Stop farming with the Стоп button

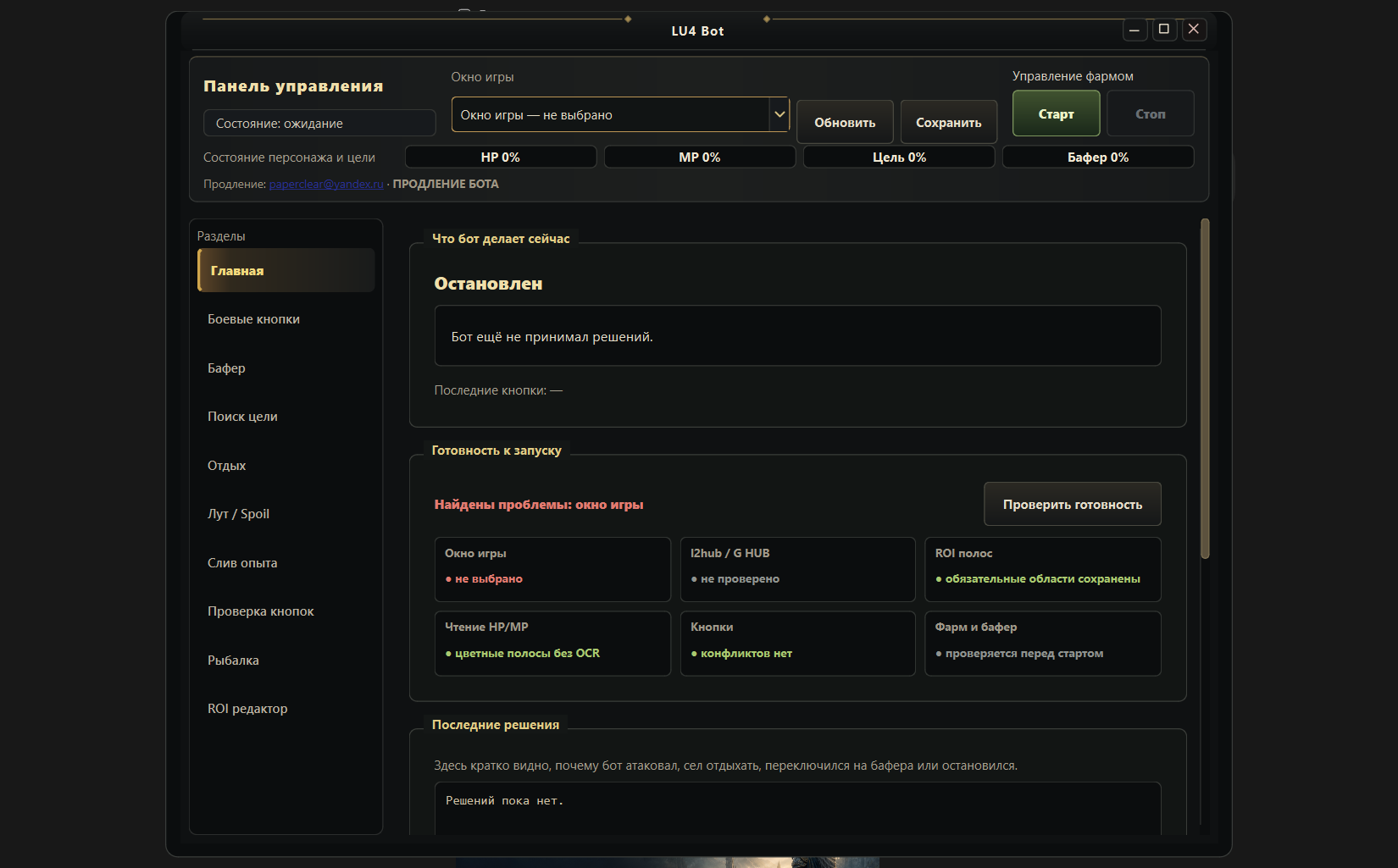tap(1151, 113)
